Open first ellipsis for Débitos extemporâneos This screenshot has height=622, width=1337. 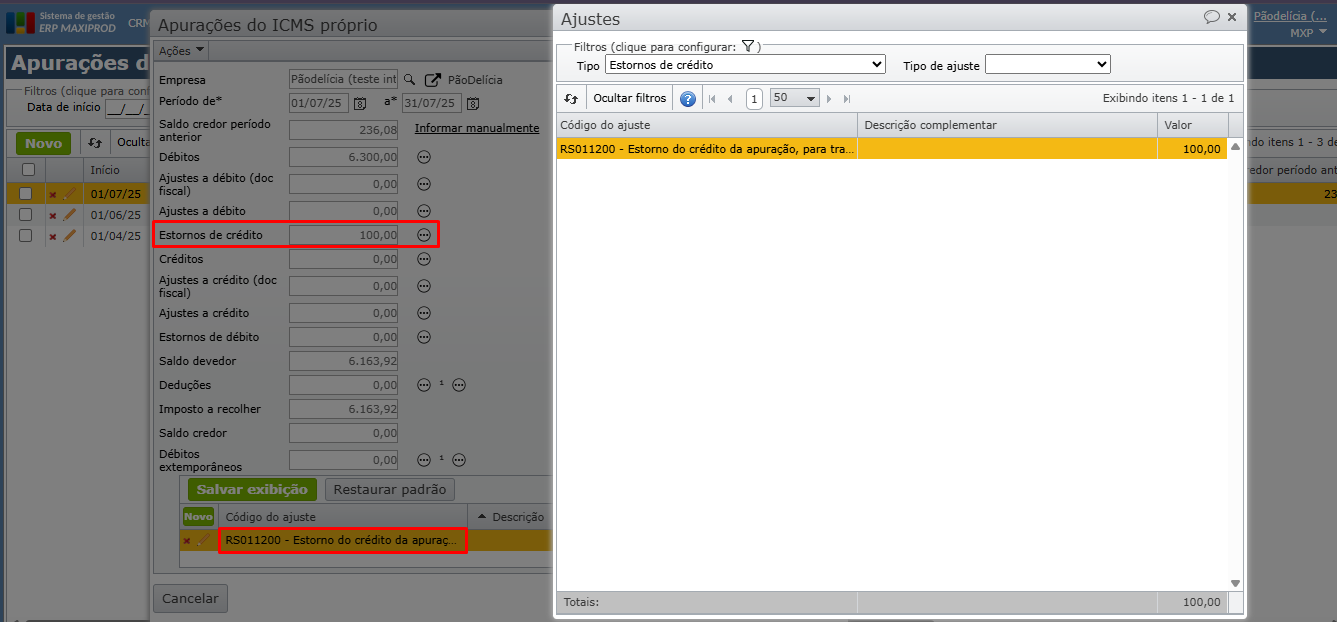(x=424, y=460)
